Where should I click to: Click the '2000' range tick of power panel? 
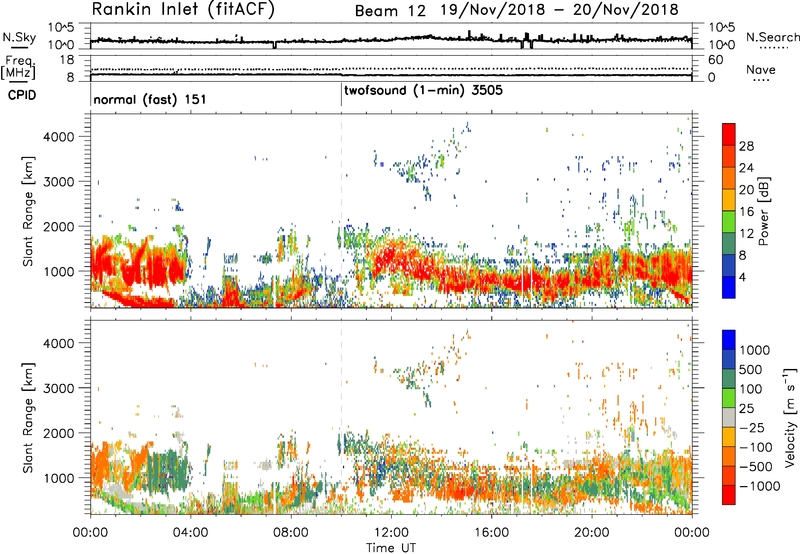(59, 226)
